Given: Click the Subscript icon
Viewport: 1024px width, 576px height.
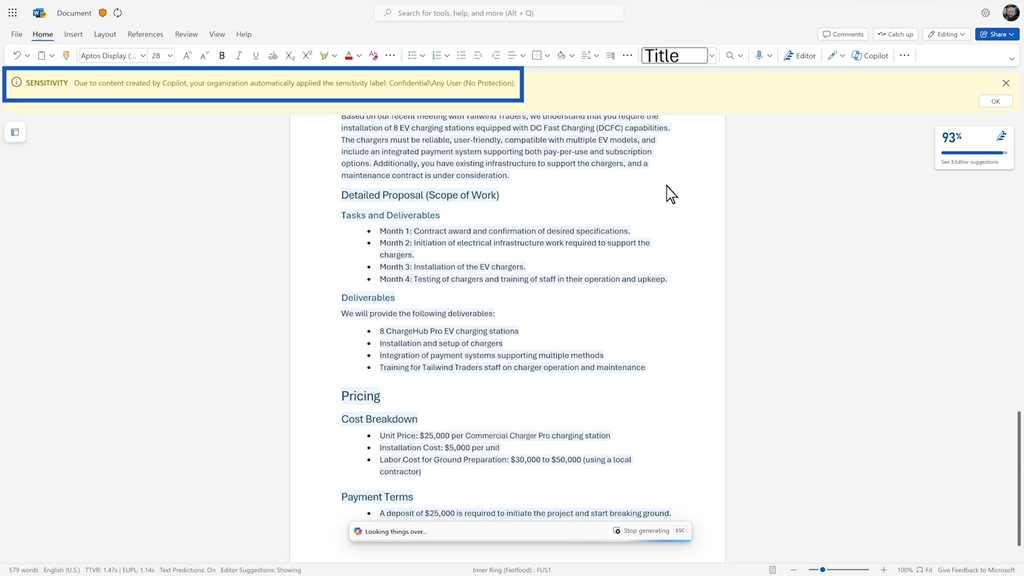Looking at the screenshot, I should point(290,56).
